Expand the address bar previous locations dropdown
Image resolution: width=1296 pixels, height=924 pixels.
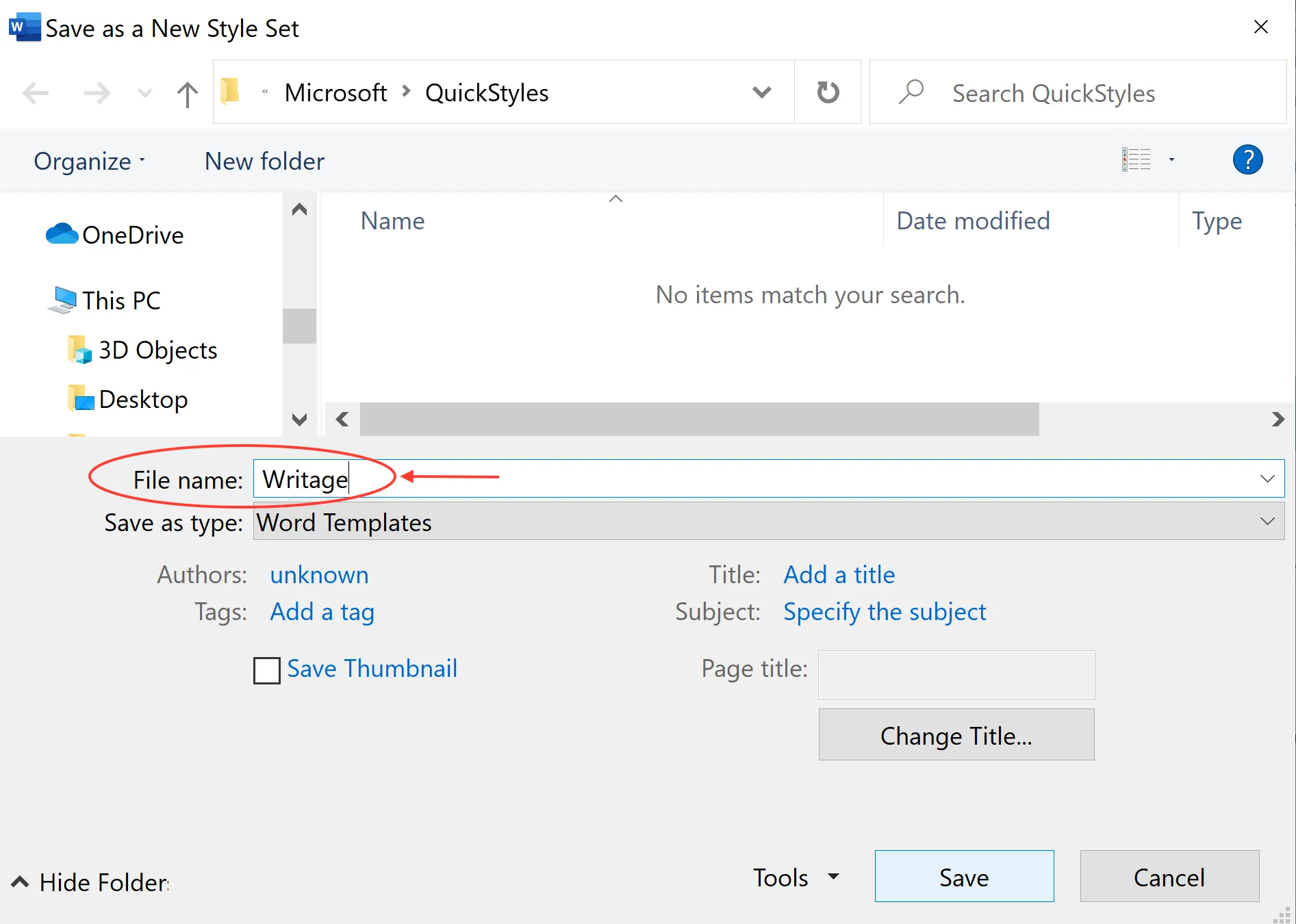tap(761, 92)
